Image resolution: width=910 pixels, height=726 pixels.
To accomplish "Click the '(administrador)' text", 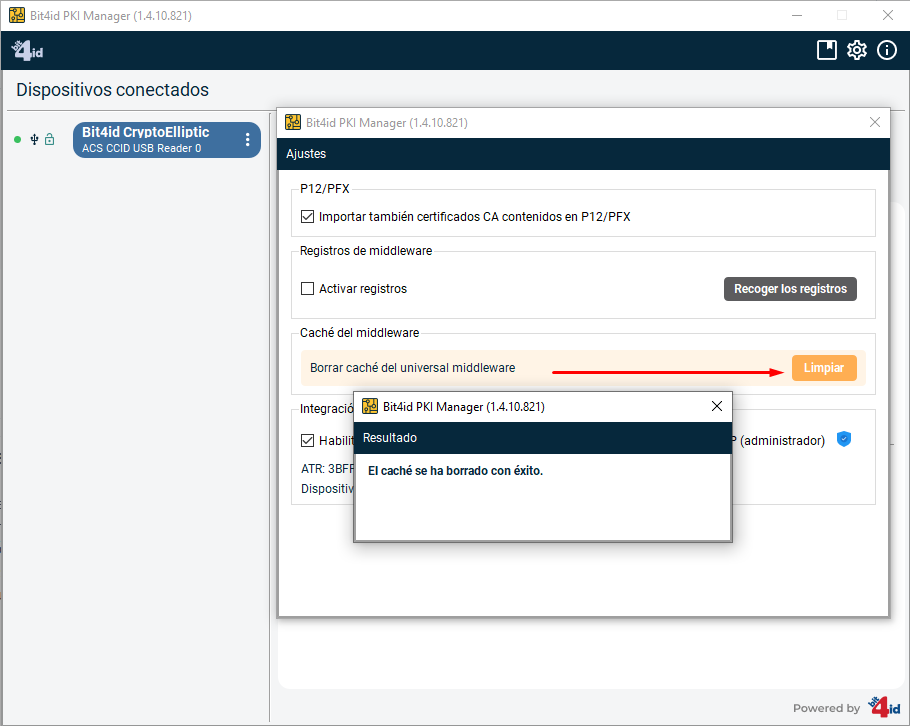I will click(x=782, y=440).
